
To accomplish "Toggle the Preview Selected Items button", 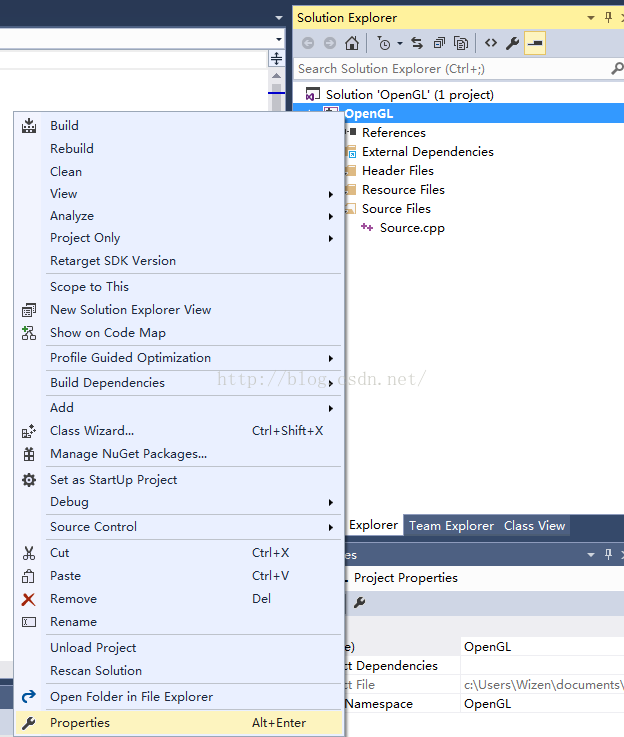I will tap(535, 43).
